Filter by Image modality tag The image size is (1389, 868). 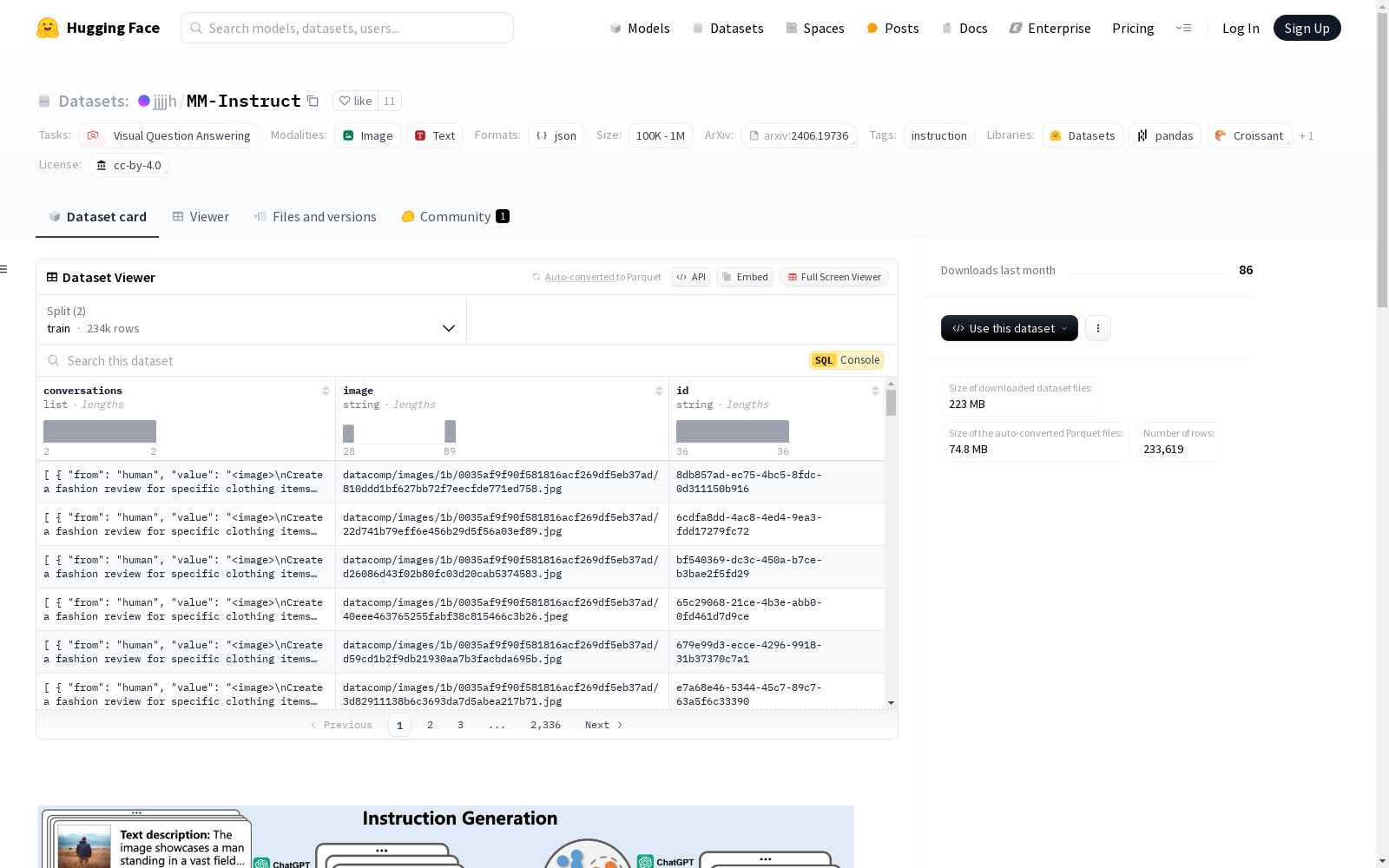(x=367, y=135)
